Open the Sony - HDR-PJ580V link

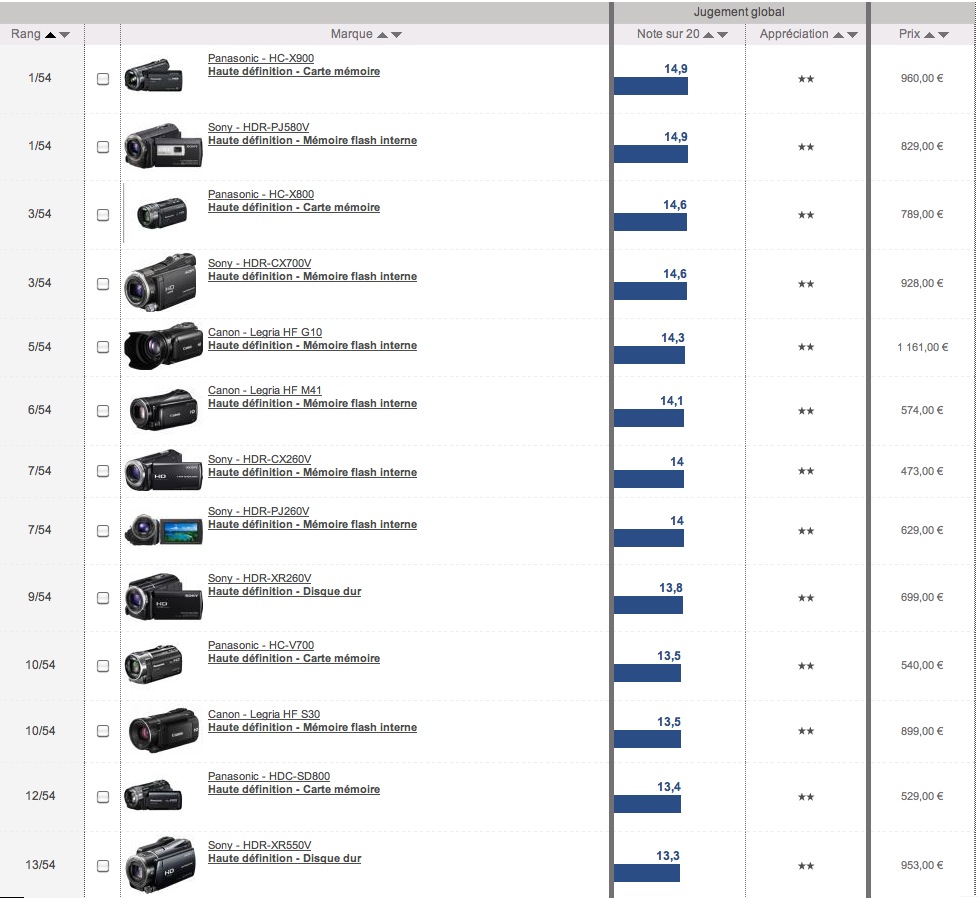click(x=258, y=127)
